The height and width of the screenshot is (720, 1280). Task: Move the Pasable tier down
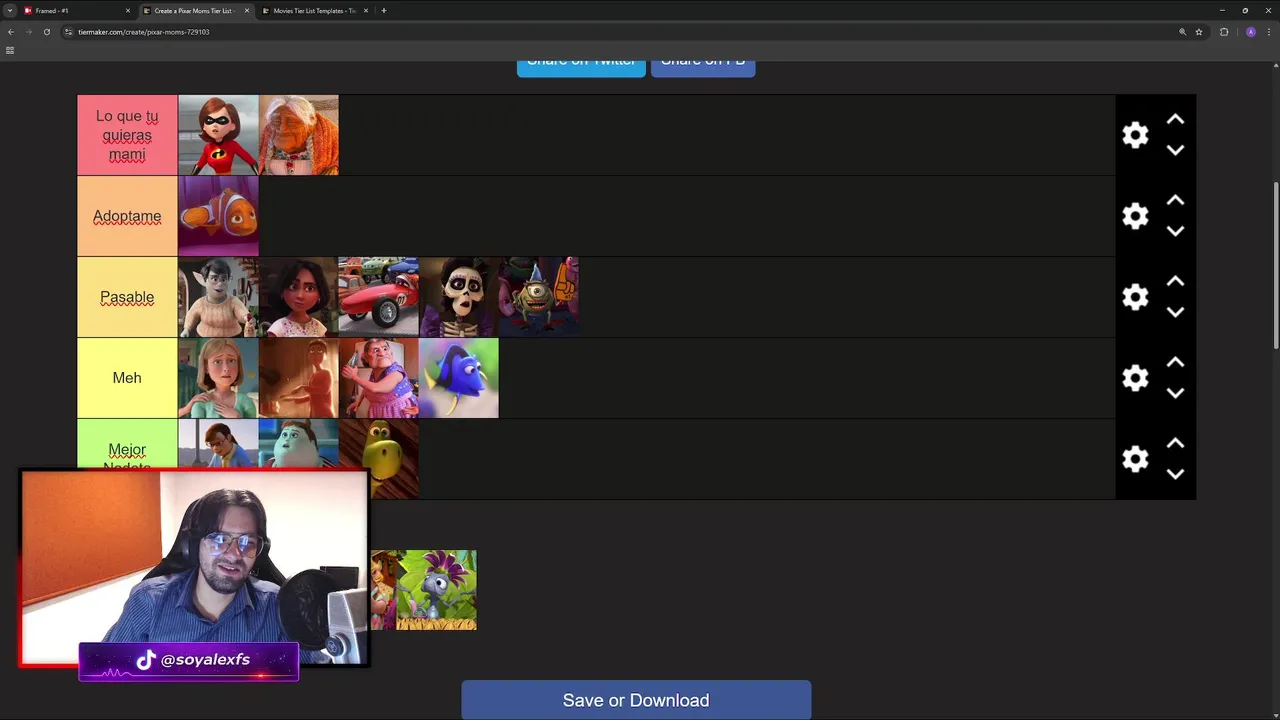(x=1175, y=312)
